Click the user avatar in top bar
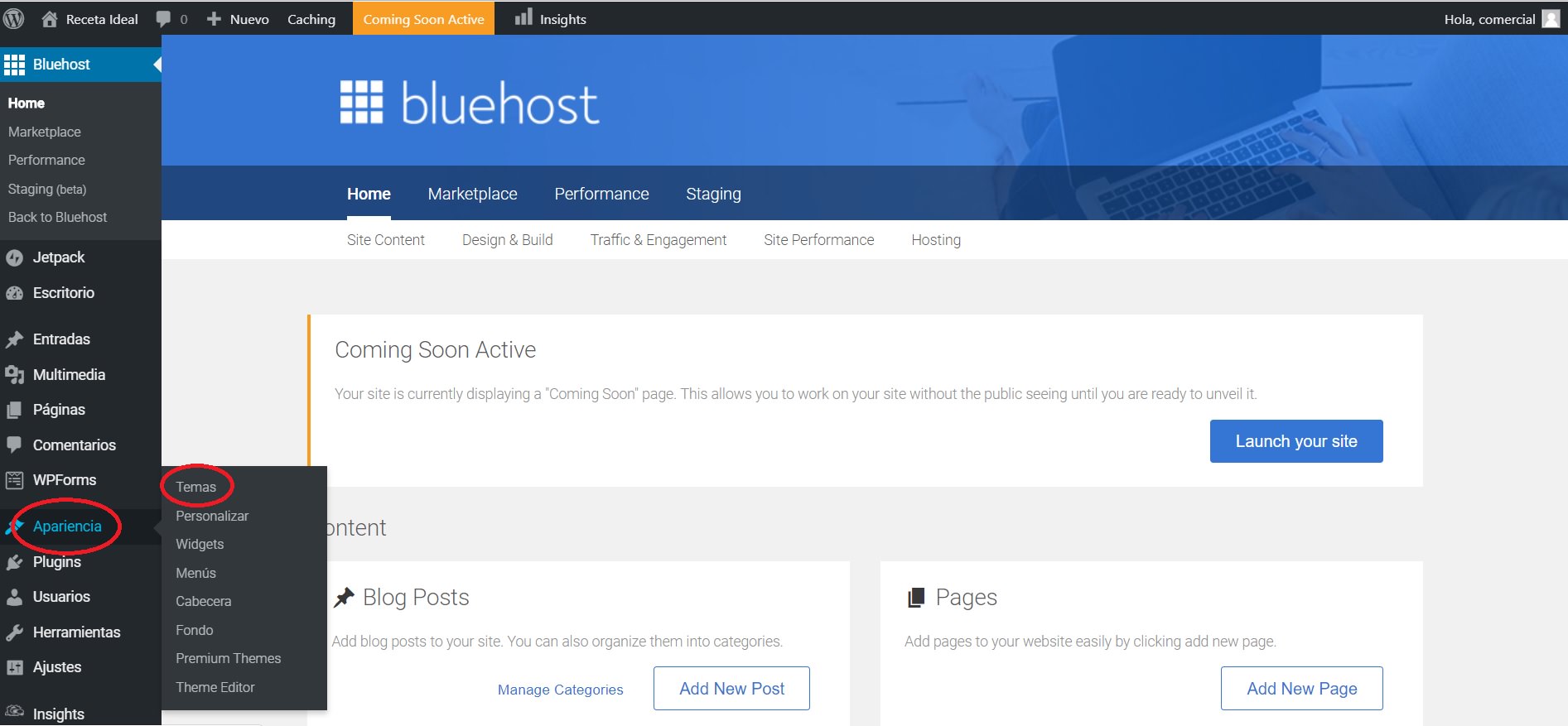 pyautogui.click(x=1551, y=19)
